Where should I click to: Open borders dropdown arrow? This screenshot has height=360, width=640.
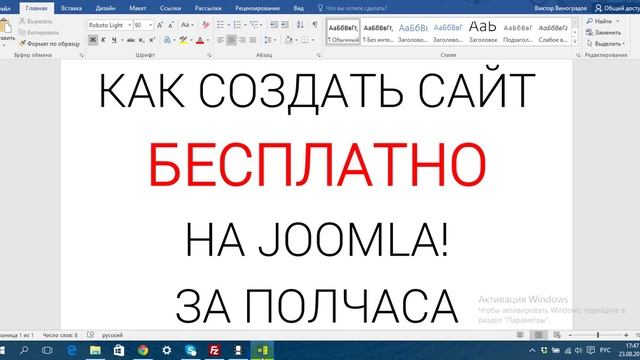[313, 40]
